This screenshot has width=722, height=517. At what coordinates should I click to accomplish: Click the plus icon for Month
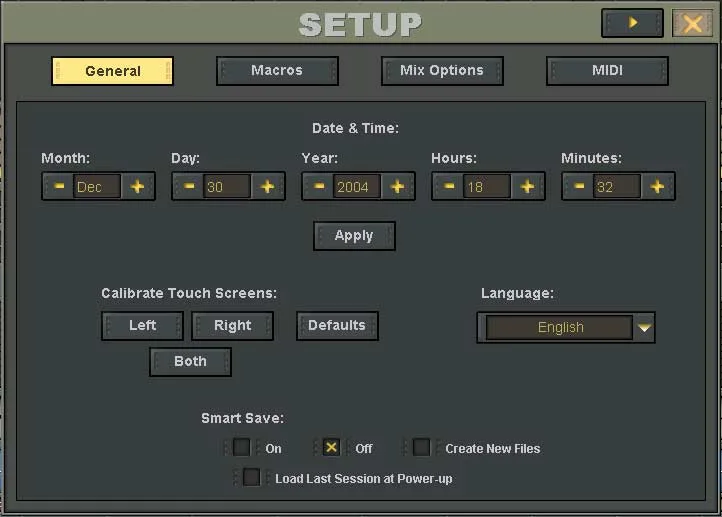(x=137, y=186)
